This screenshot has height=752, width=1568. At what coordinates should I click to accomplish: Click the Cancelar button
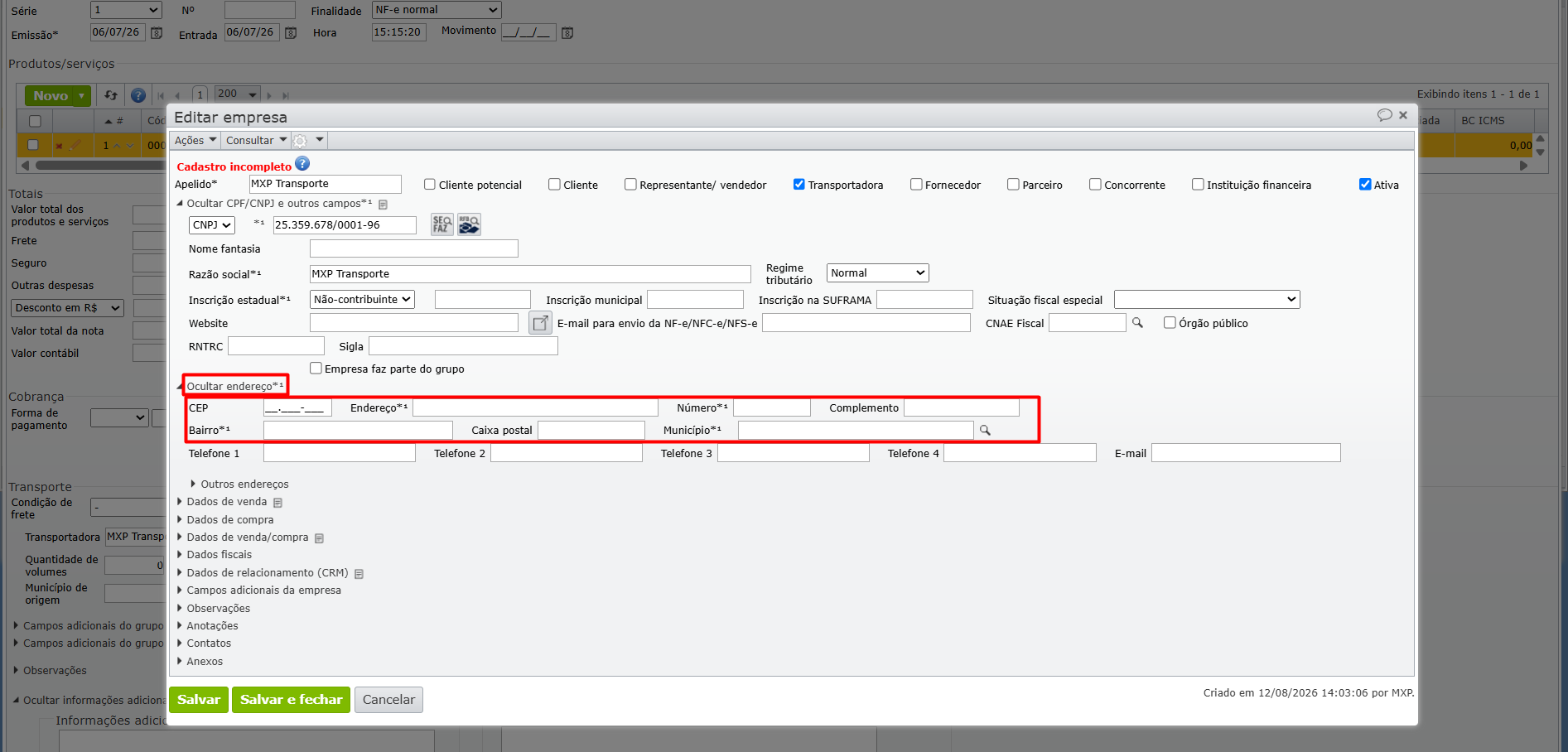coord(388,700)
